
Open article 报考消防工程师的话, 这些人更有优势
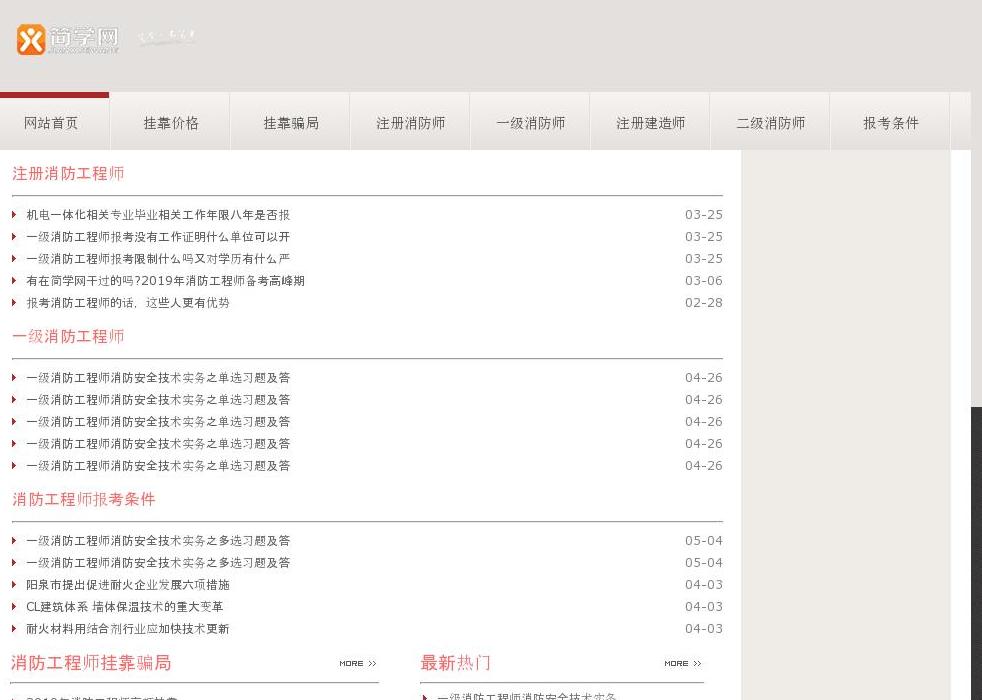click(x=128, y=302)
